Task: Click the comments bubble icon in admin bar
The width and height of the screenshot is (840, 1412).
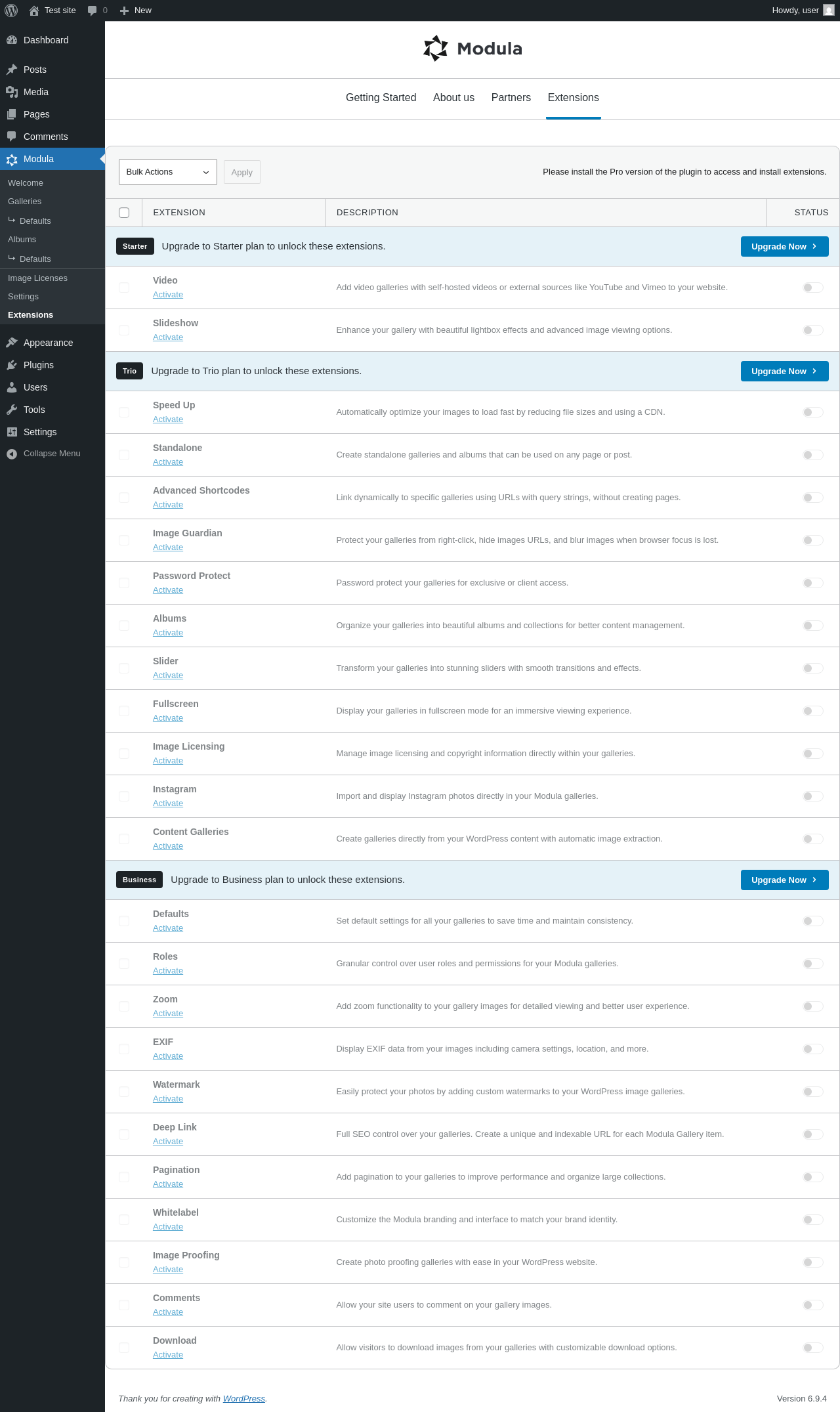Action: [92, 11]
